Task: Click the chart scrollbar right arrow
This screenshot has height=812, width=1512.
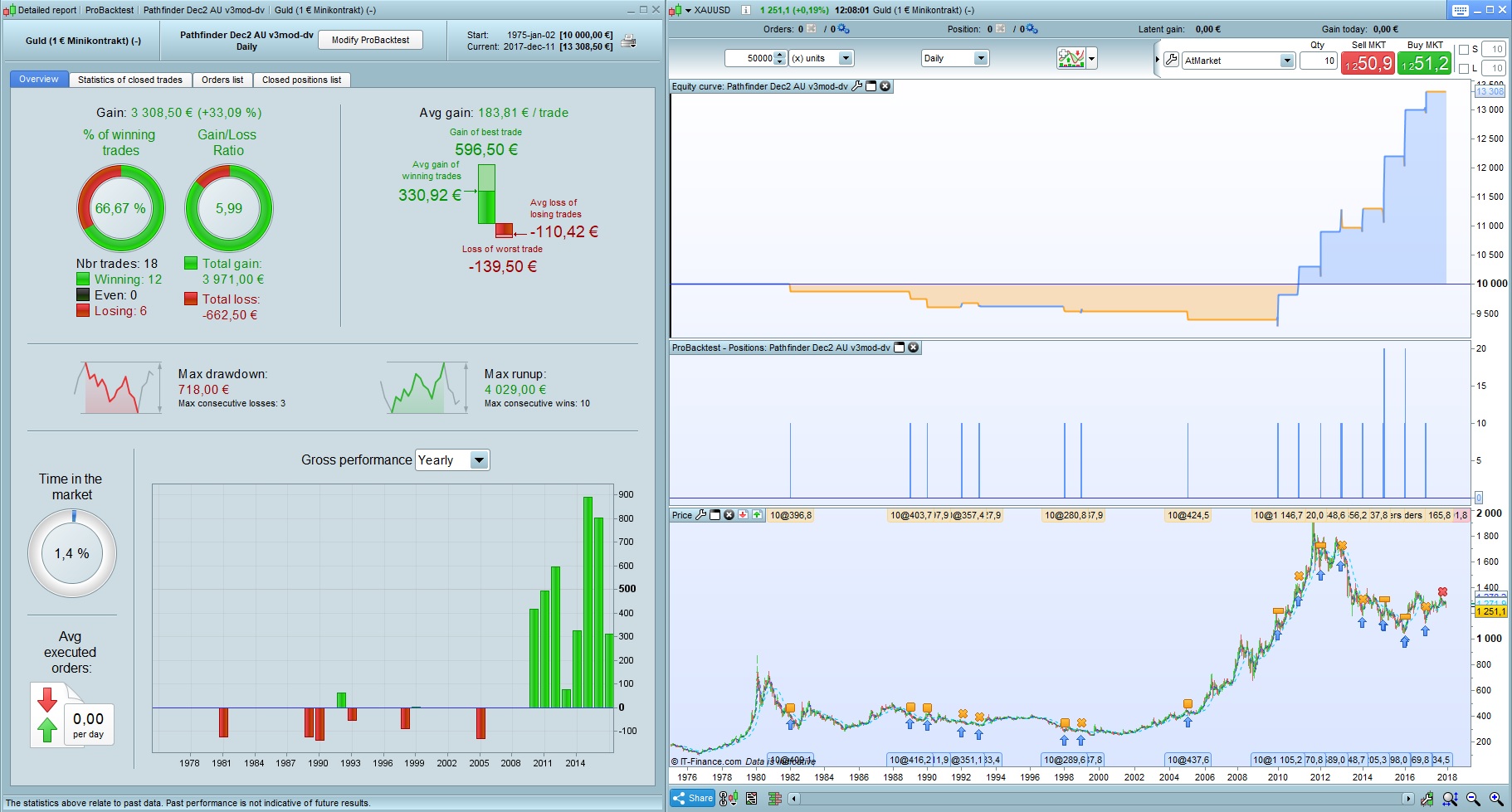Action: pos(1407,799)
